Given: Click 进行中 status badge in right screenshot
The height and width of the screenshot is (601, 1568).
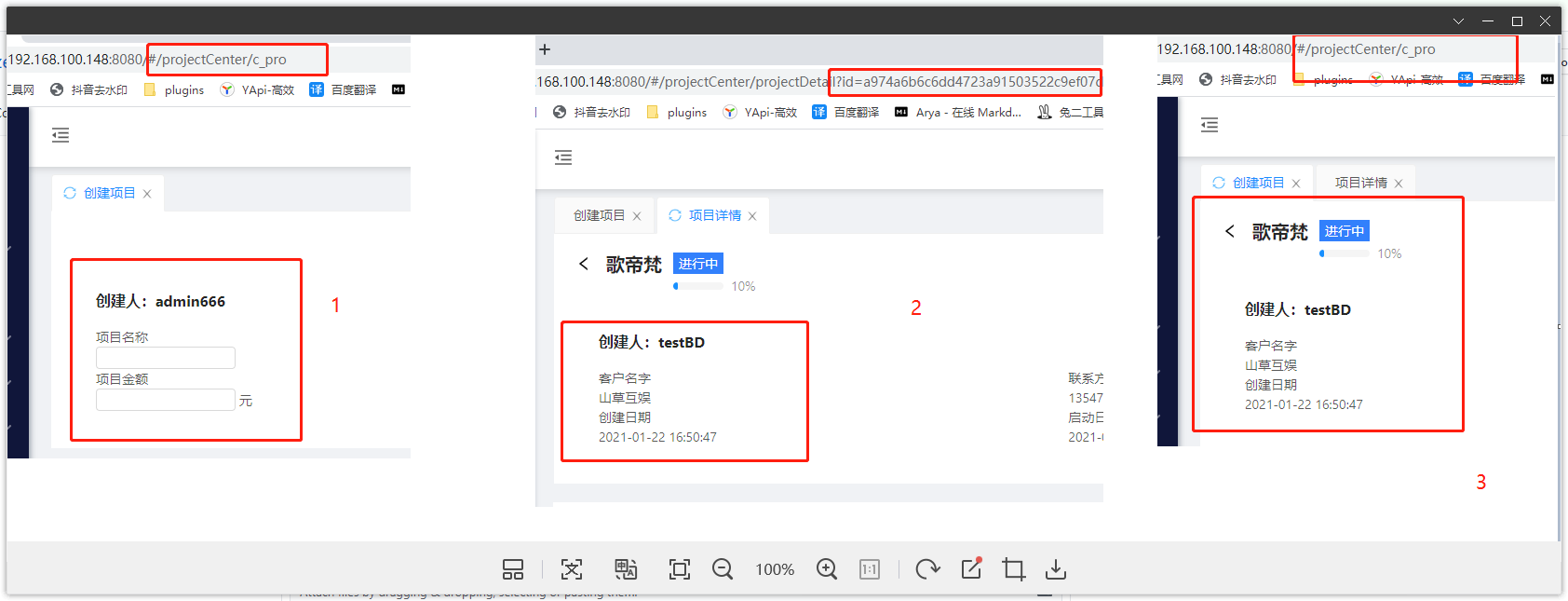Looking at the screenshot, I should (1345, 231).
